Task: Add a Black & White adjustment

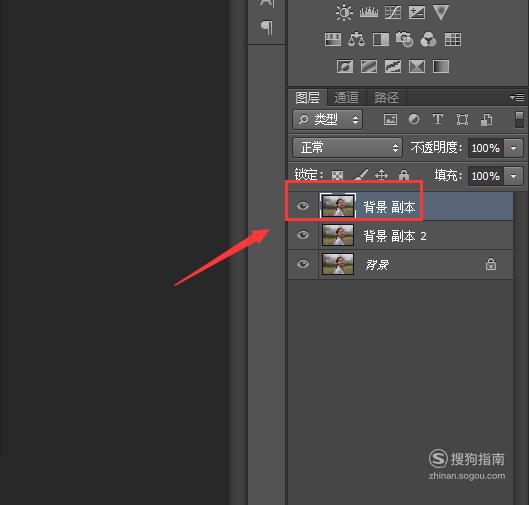Action: point(381,39)
